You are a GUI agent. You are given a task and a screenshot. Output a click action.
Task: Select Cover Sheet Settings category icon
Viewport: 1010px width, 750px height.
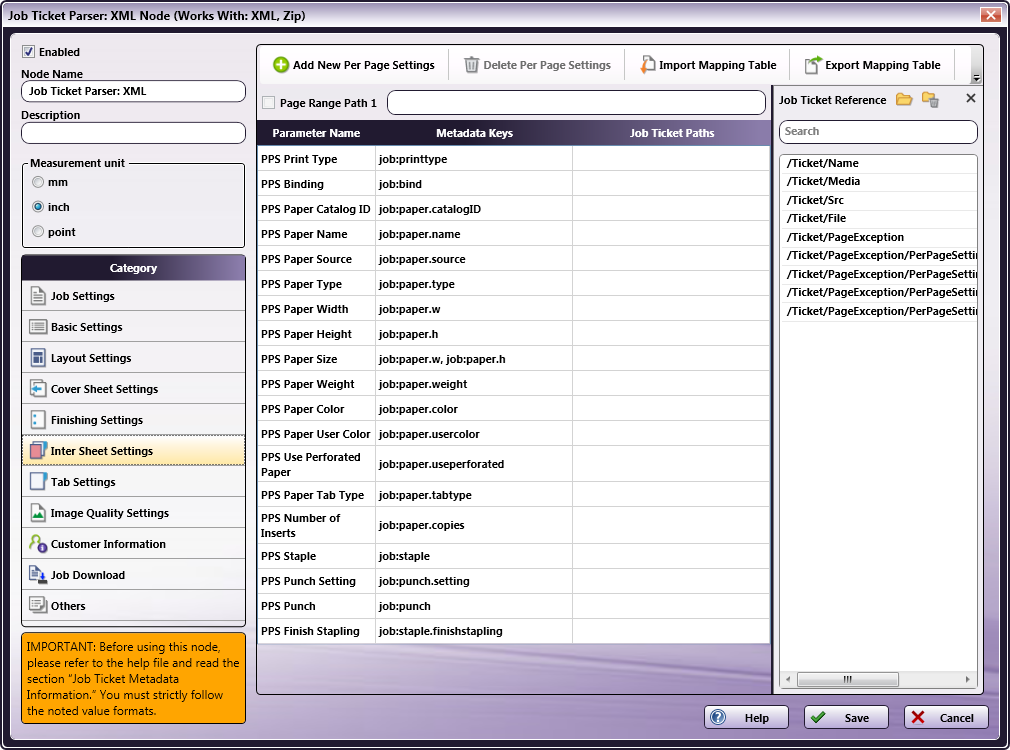click(x=38, y=389)
